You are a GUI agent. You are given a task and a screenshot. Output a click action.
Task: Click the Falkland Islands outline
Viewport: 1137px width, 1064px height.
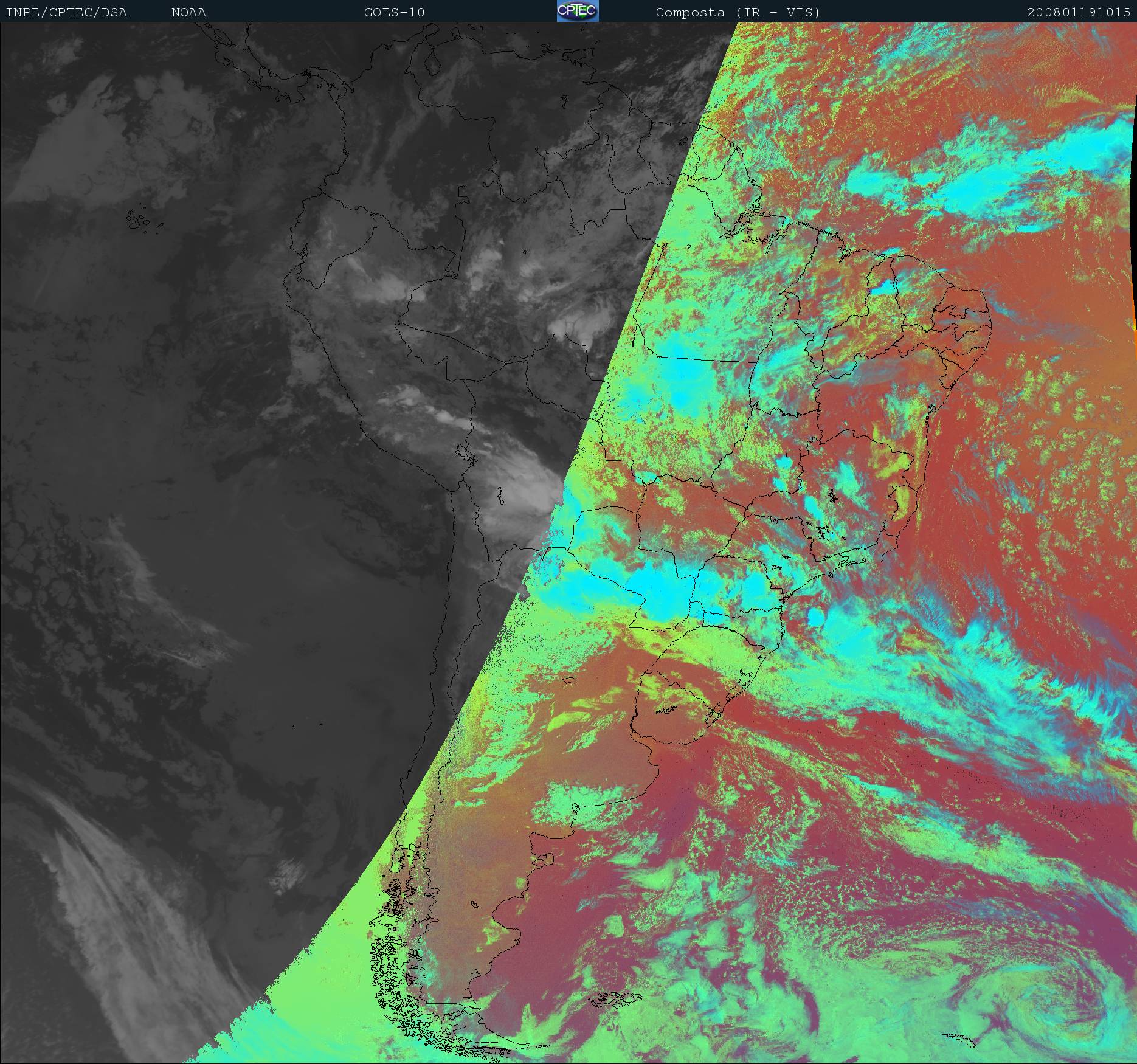point(618,998)
